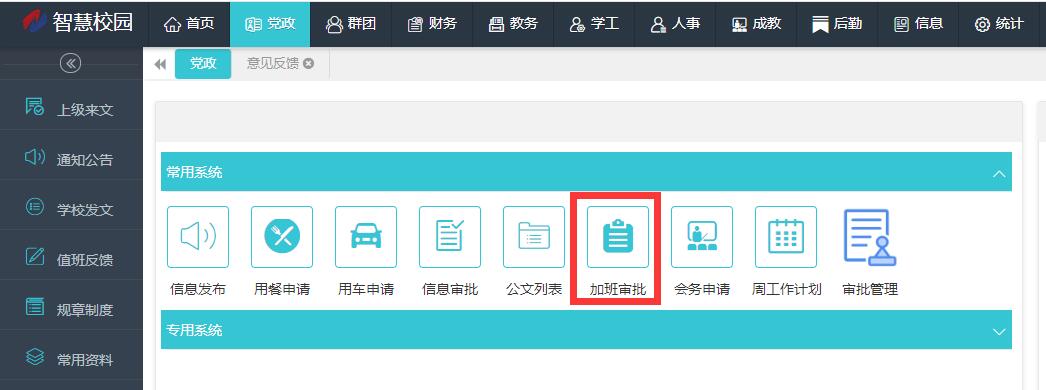Viewport: 1046px width, 390px height.
Task: Open 统计 in top navigation
Action: tap(999, 24)
